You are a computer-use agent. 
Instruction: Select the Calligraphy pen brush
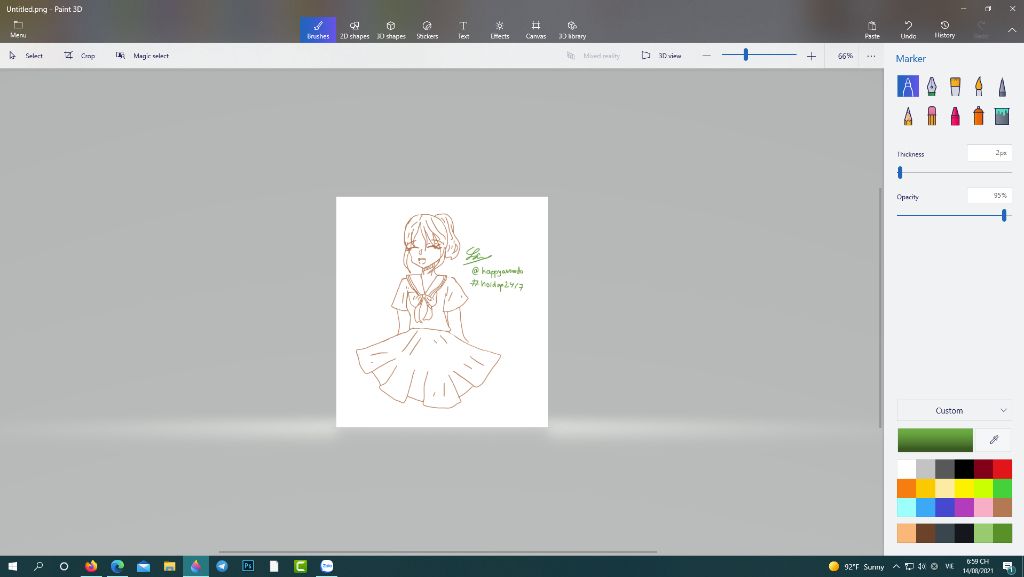tap(931, 85)
